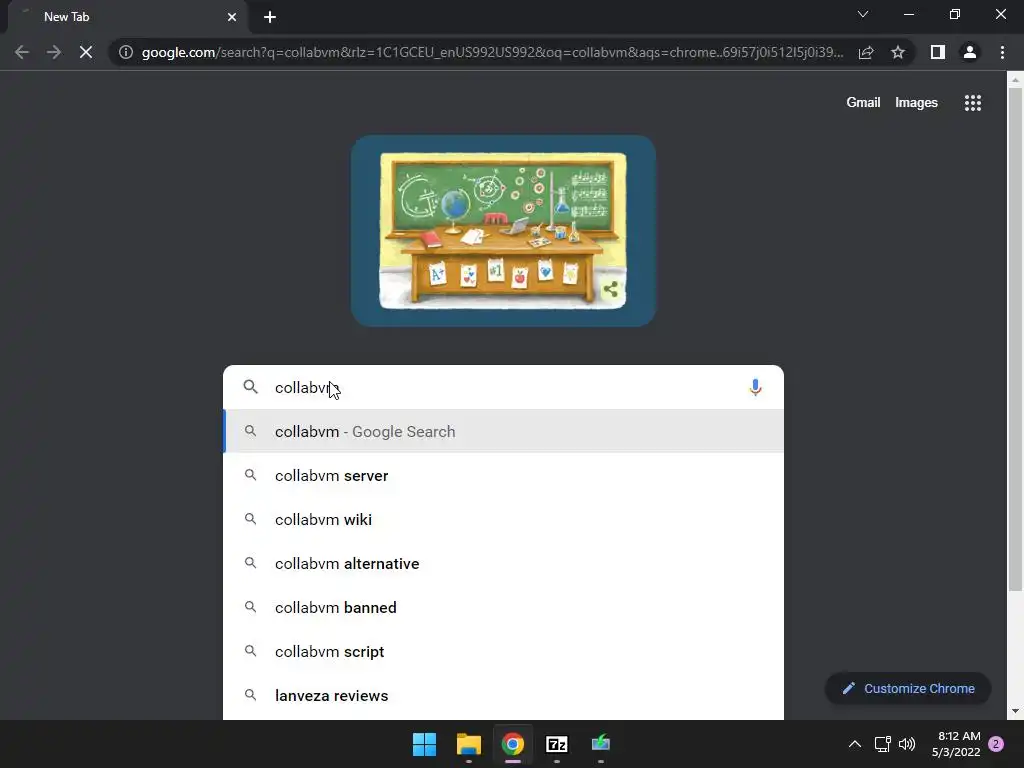The image size is (1024, 768).
Task: Choose the 'collabvm alternative' suggestion
Action: point(503,564)
